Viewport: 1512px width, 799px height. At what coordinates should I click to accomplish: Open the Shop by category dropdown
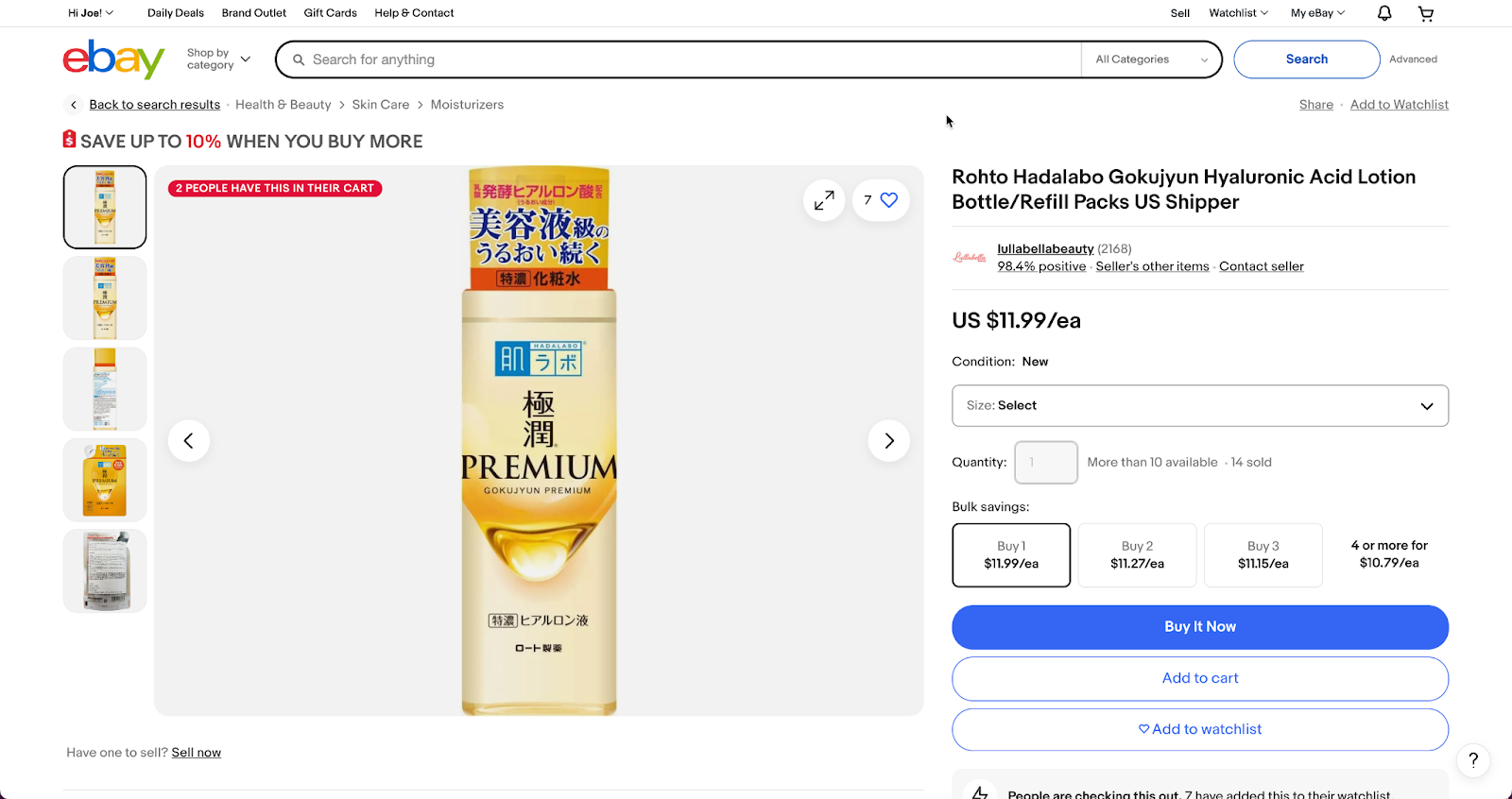tap(218, 59)
